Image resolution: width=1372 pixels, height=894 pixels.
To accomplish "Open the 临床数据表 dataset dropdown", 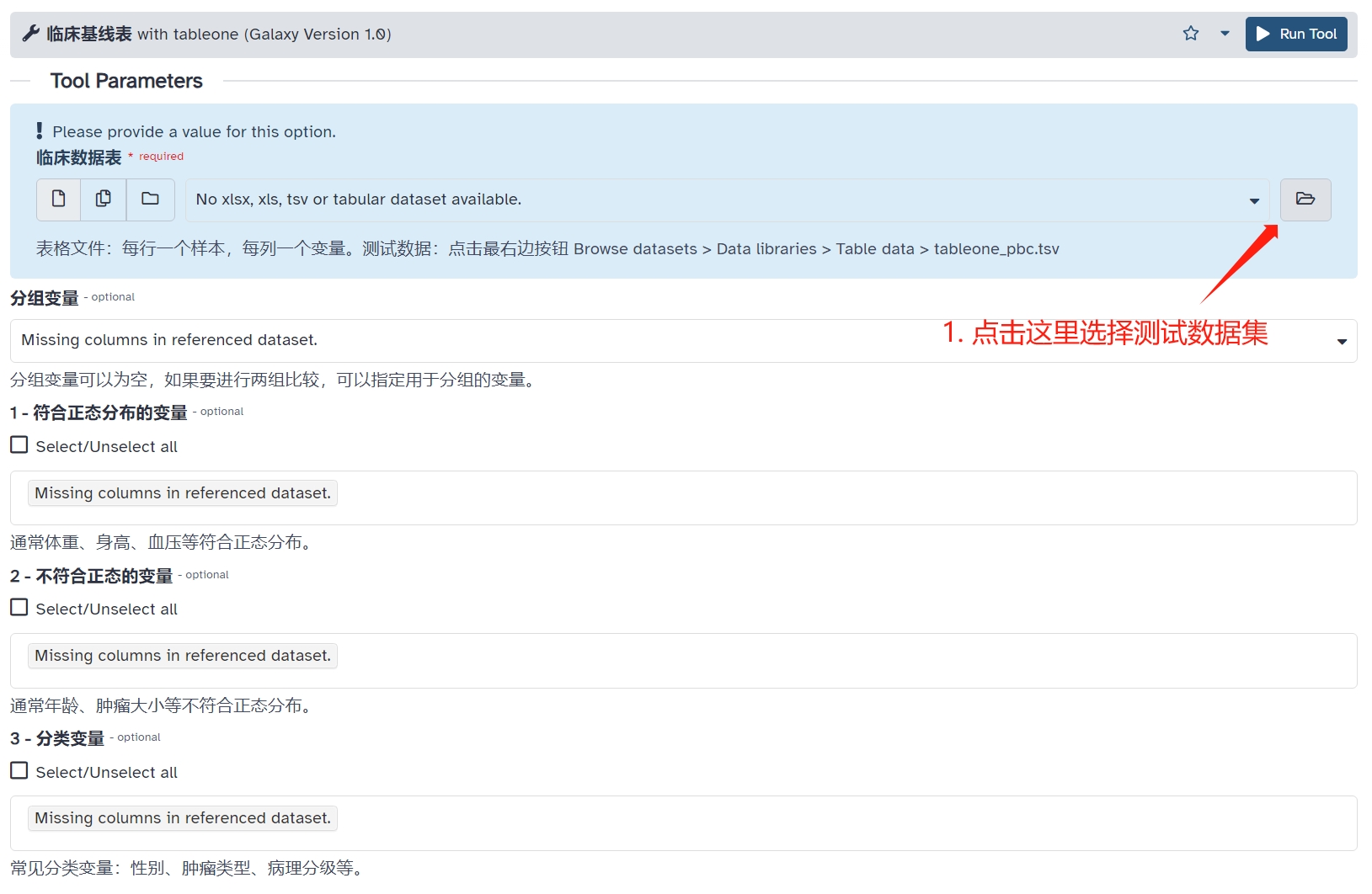I will pos(727,200).
